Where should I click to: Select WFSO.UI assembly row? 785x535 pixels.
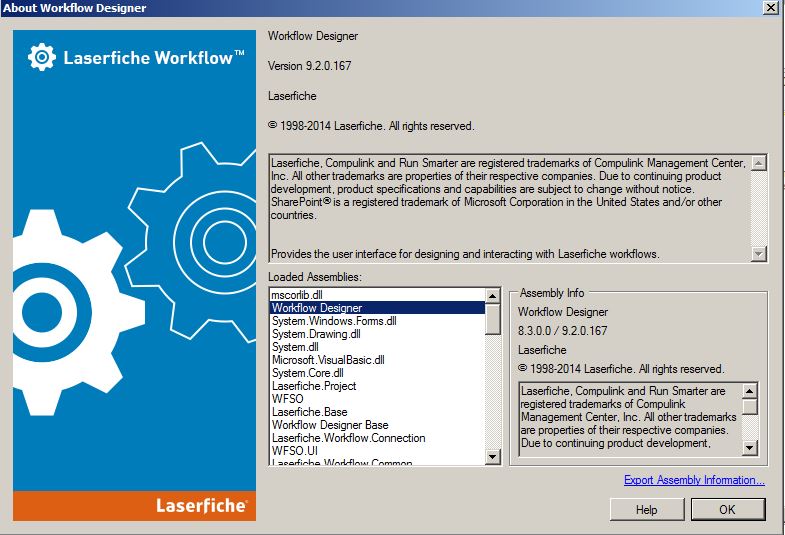pos(377,451)
